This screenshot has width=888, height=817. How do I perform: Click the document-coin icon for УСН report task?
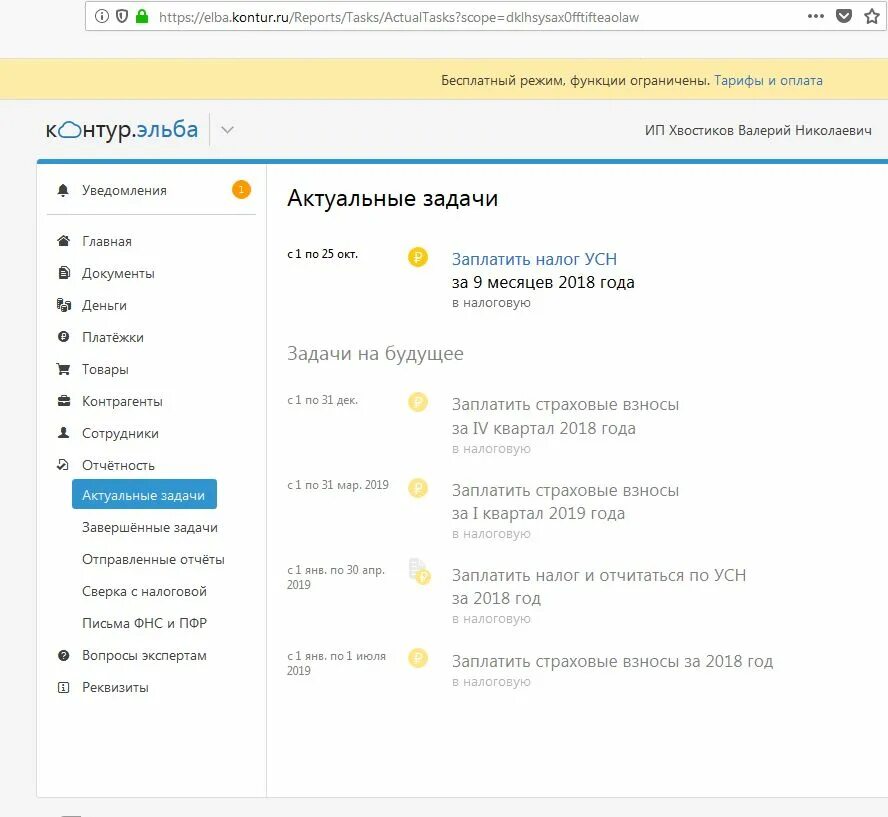pos(420,571)
